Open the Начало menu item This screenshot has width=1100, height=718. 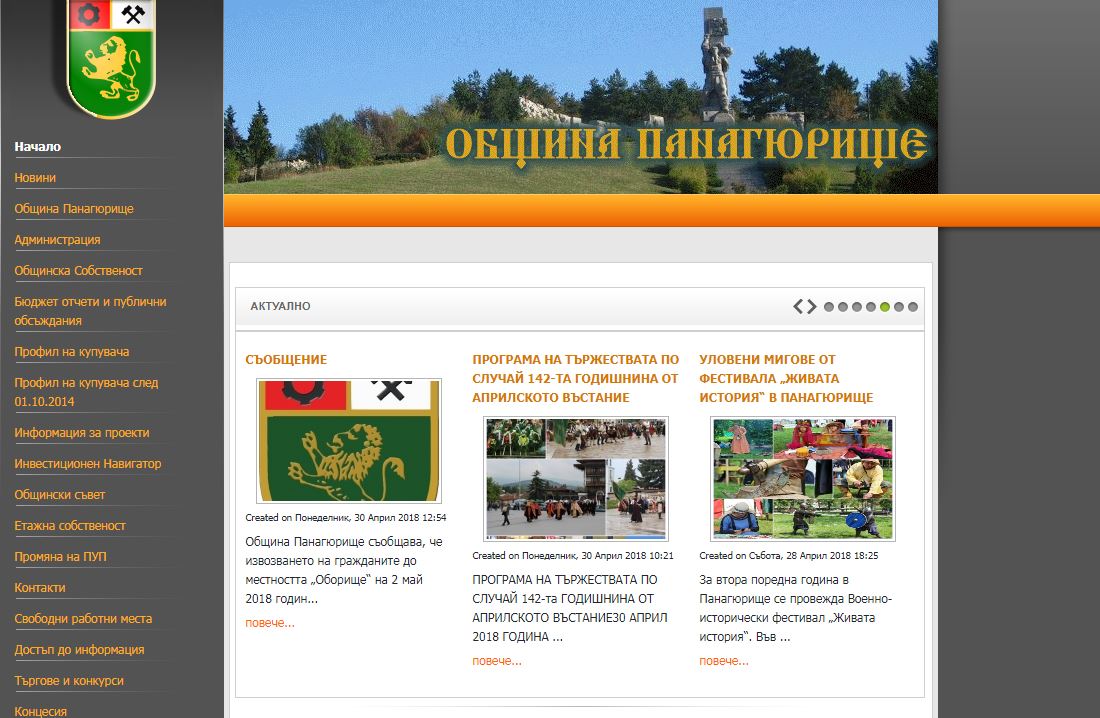point(38,147)
